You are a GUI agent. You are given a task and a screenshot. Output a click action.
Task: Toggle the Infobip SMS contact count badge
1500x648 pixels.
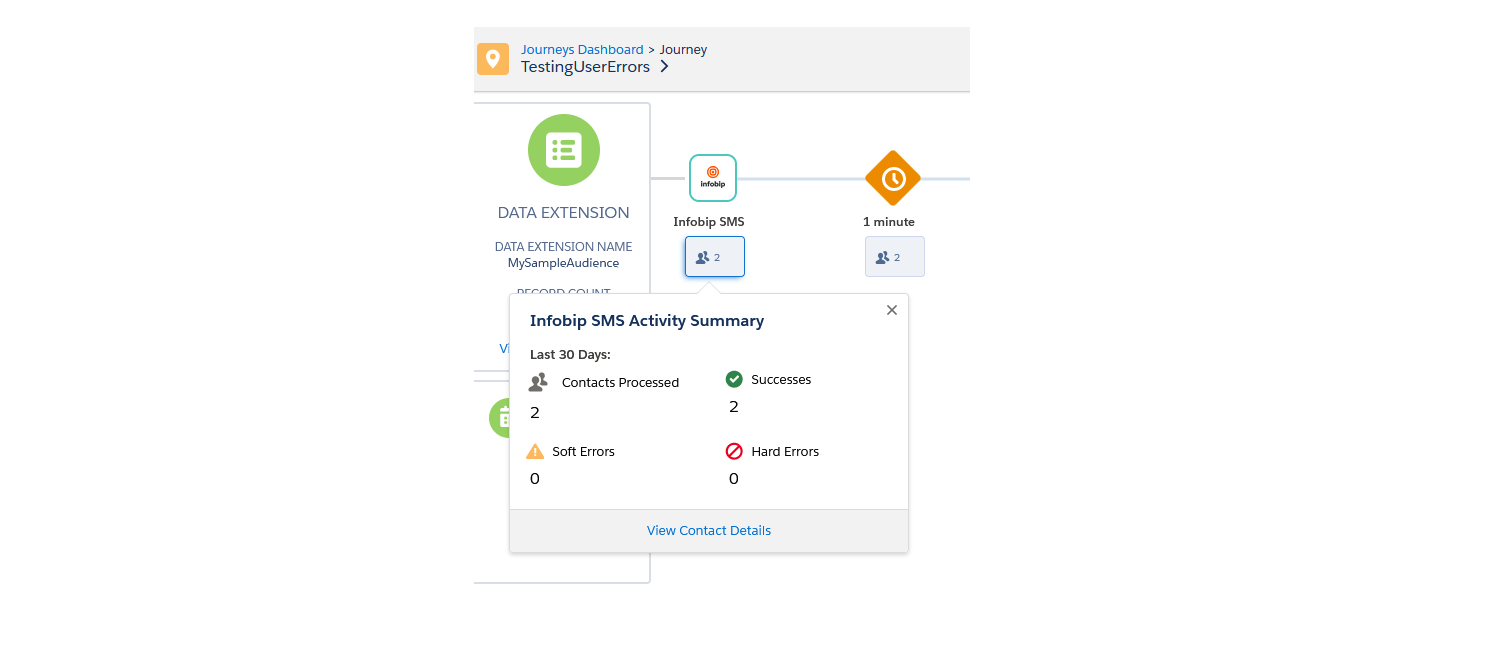pyautogui.click(x=714, y=257)
